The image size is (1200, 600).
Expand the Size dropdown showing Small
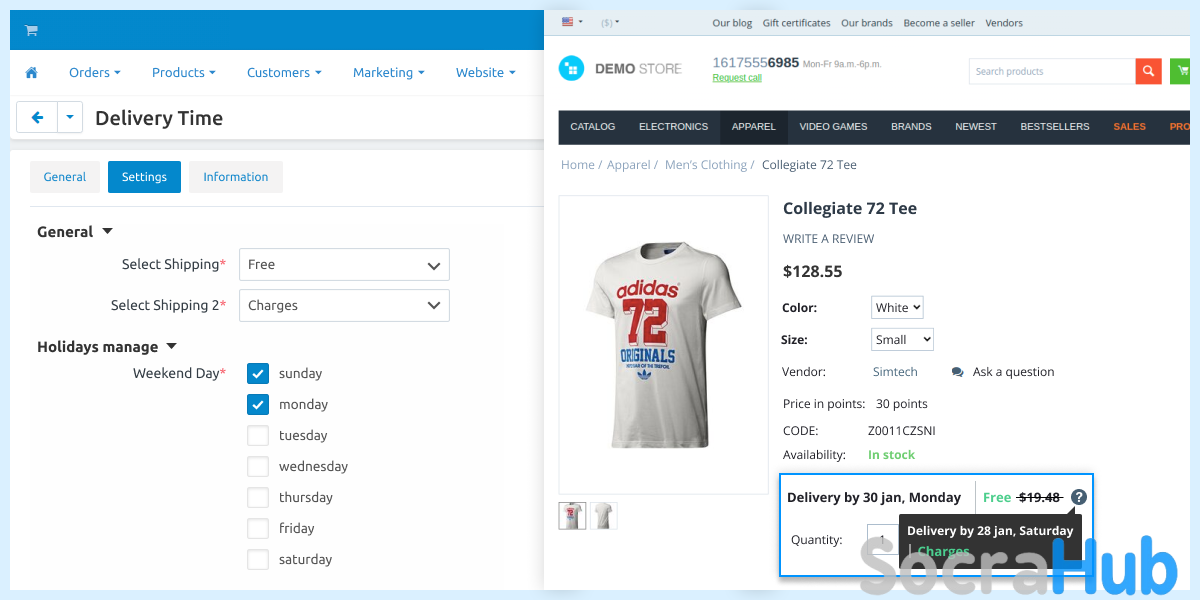pos(902,340)
